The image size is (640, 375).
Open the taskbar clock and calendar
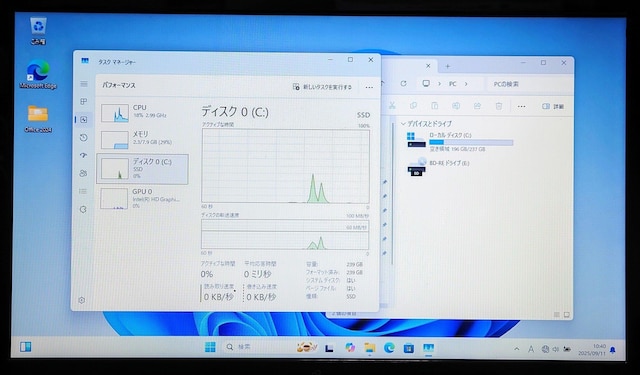point(592,350)
